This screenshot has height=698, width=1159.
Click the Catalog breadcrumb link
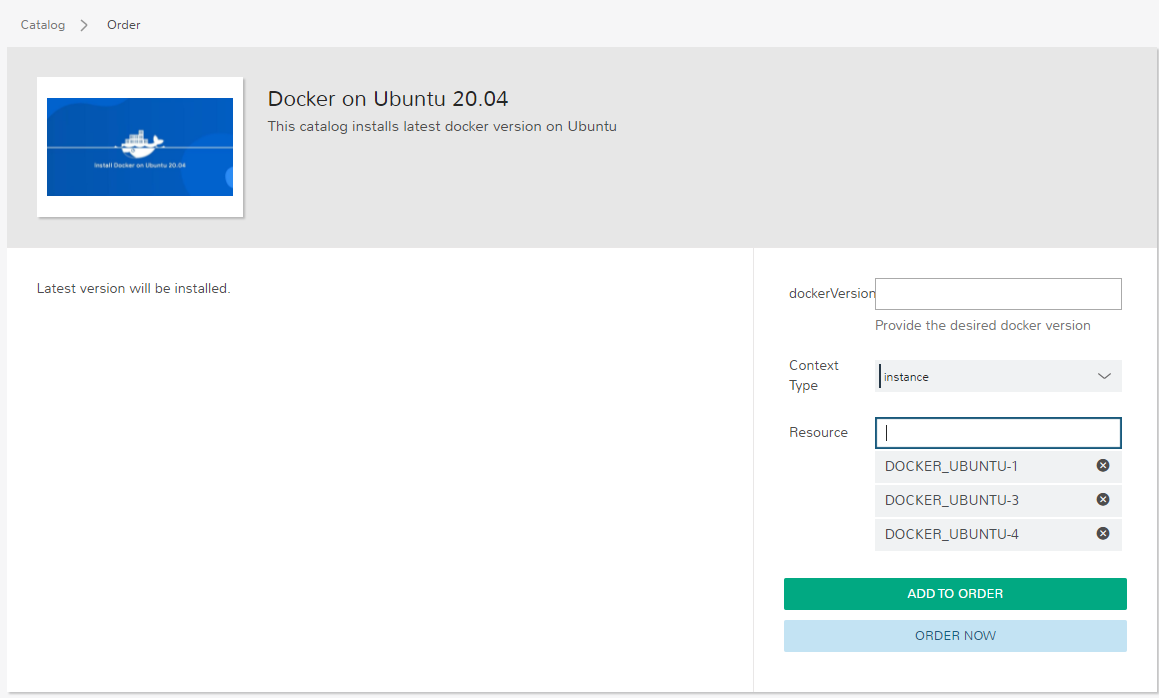coord(43,24)
